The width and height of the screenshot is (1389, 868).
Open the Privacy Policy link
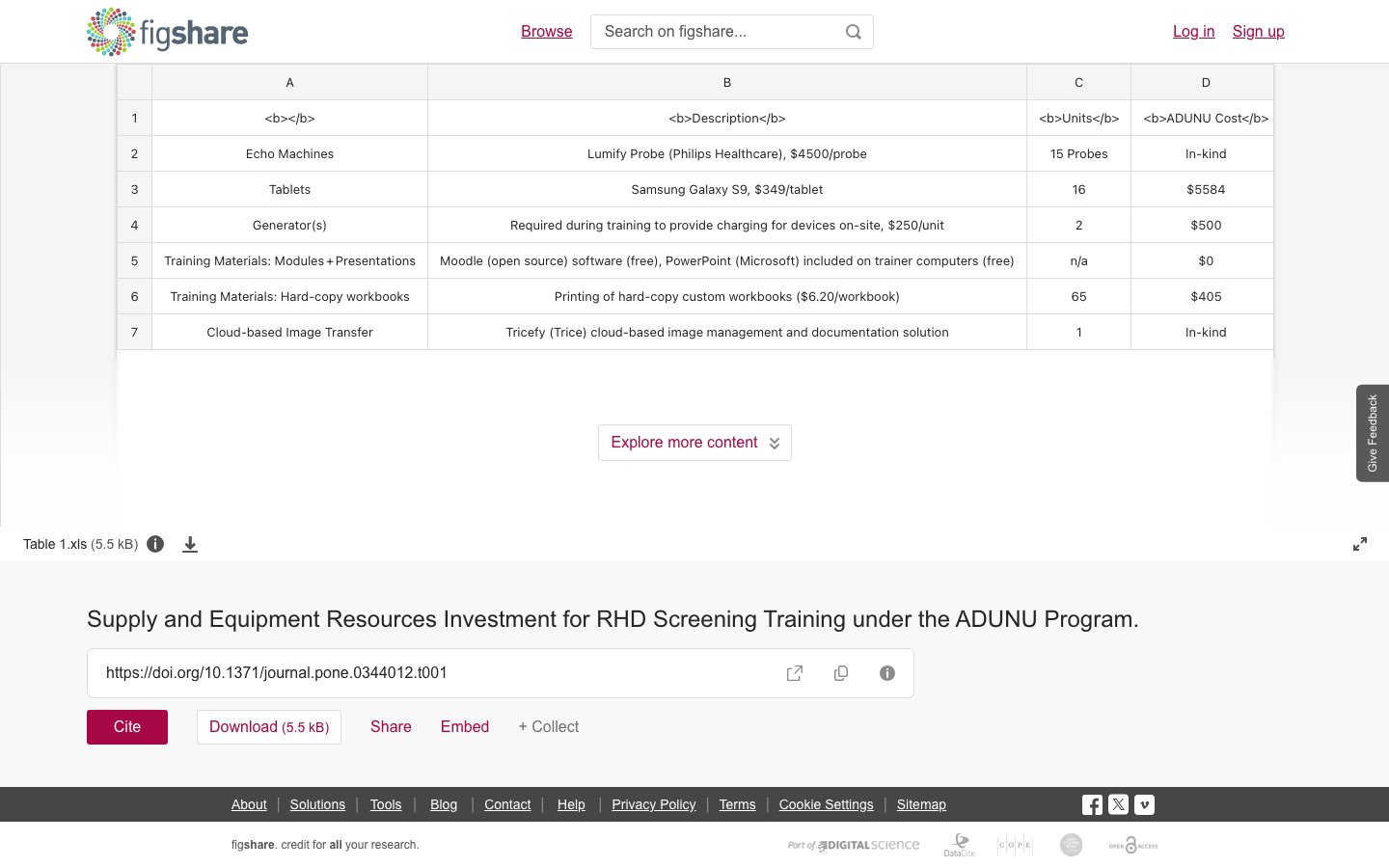[x=654, y=804]
